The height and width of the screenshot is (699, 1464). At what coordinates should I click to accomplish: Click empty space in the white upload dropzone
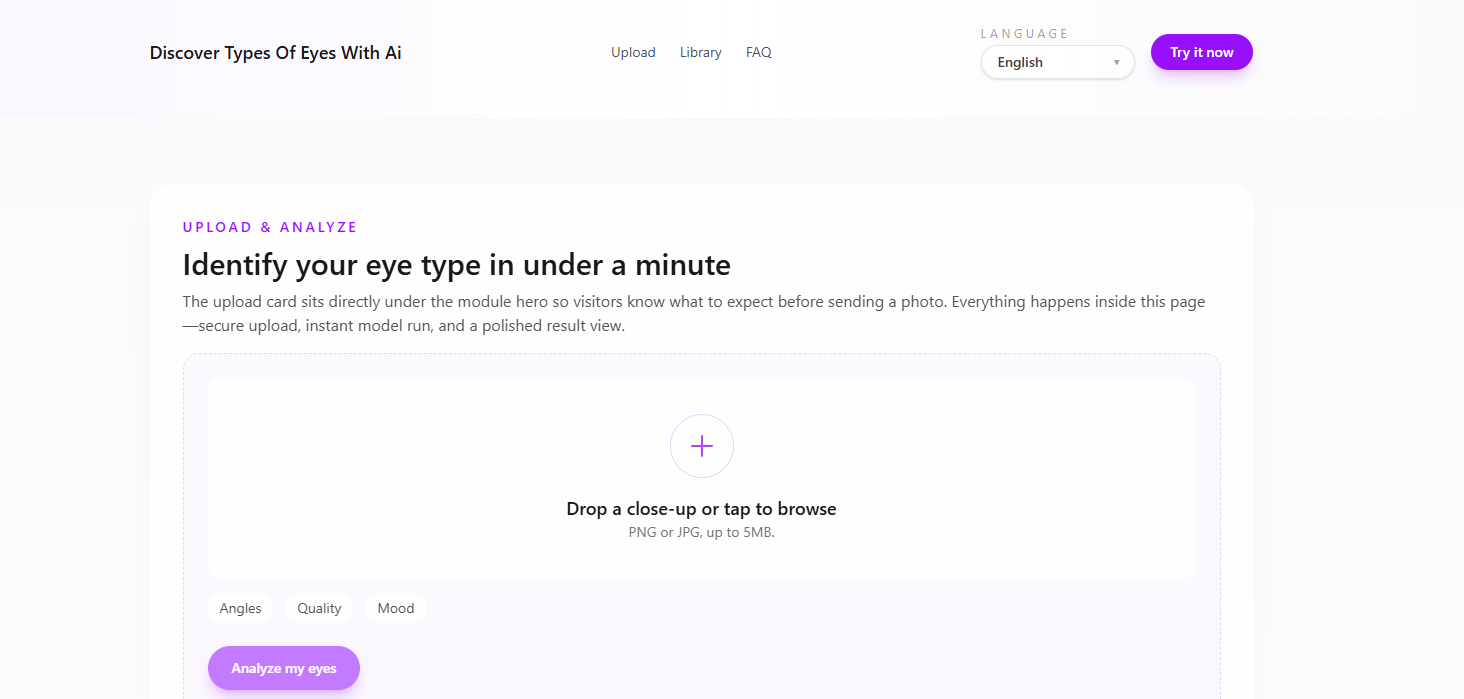click(x=400, y=470)
